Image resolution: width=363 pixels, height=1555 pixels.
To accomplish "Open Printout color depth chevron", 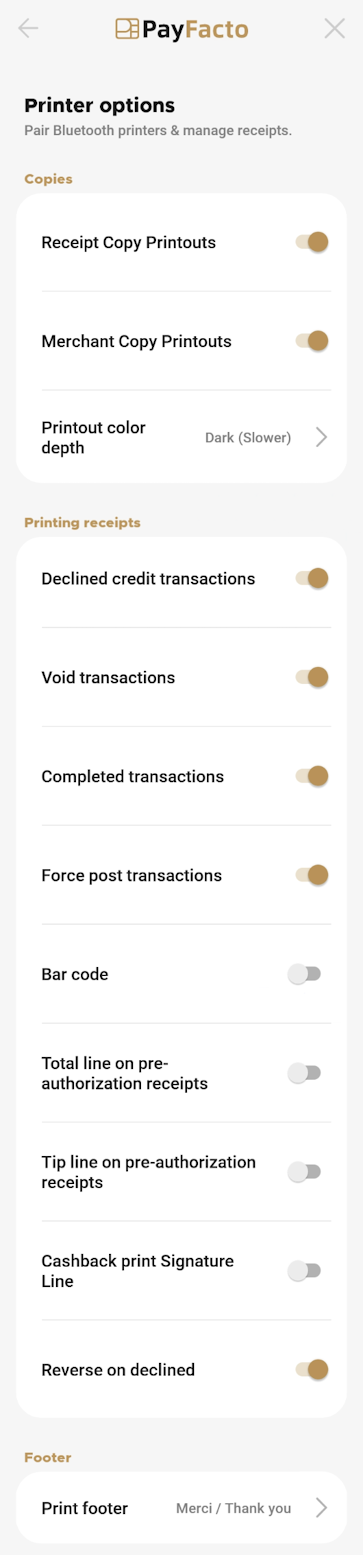I will 321,437.
